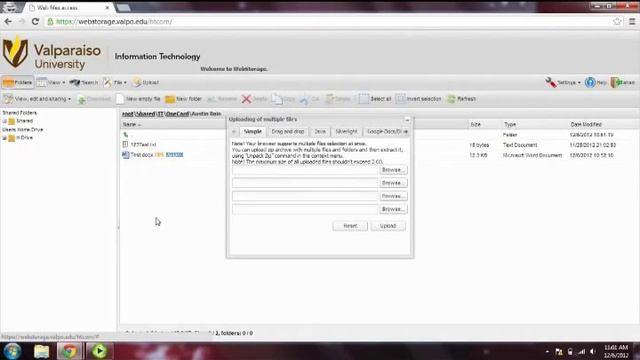
Task: Switch to the Drag and drop tab
Action: [288, 131]
